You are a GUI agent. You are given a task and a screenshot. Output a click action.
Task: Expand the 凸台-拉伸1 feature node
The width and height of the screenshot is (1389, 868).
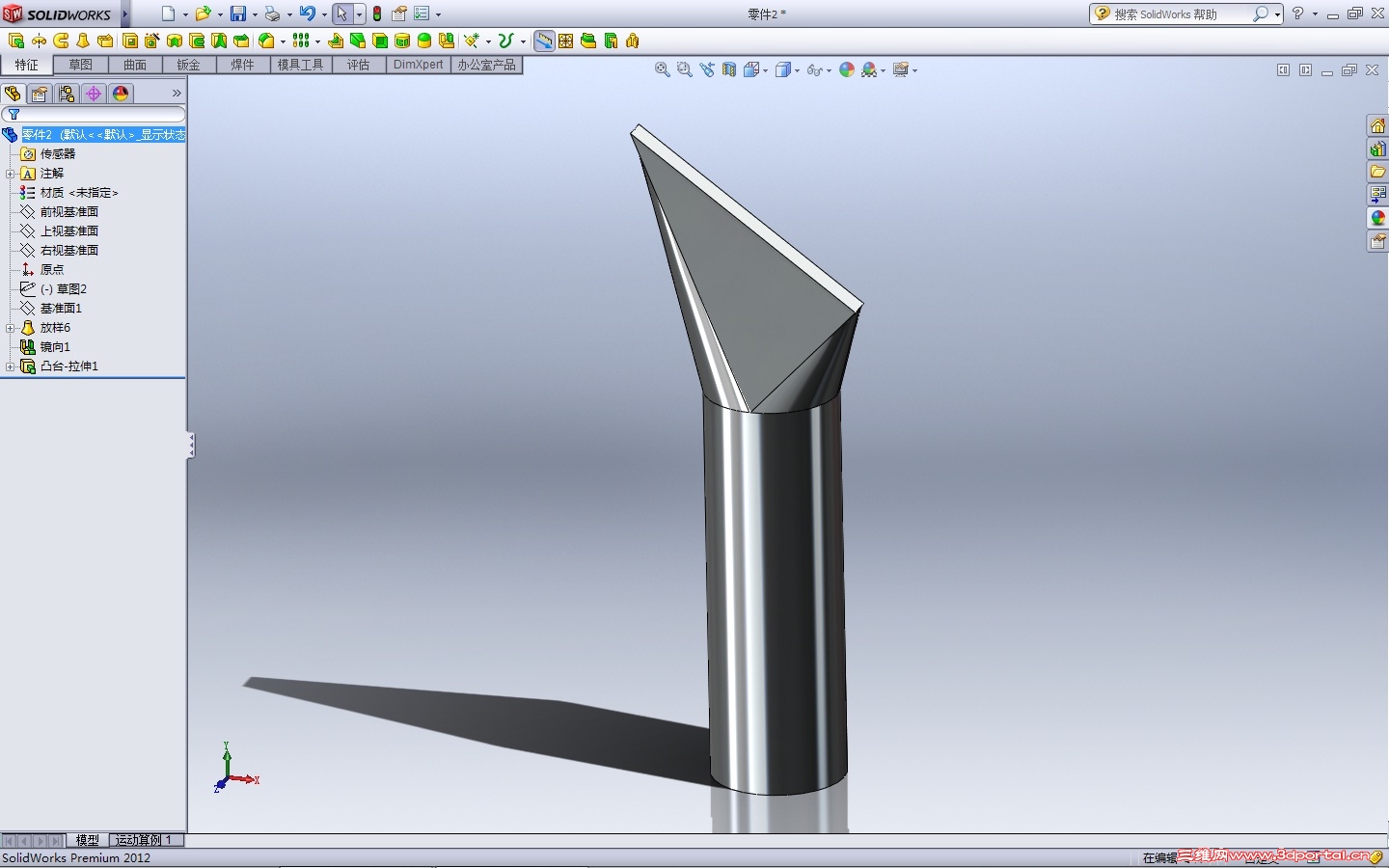pyautogui.click(x=10, y=366)
